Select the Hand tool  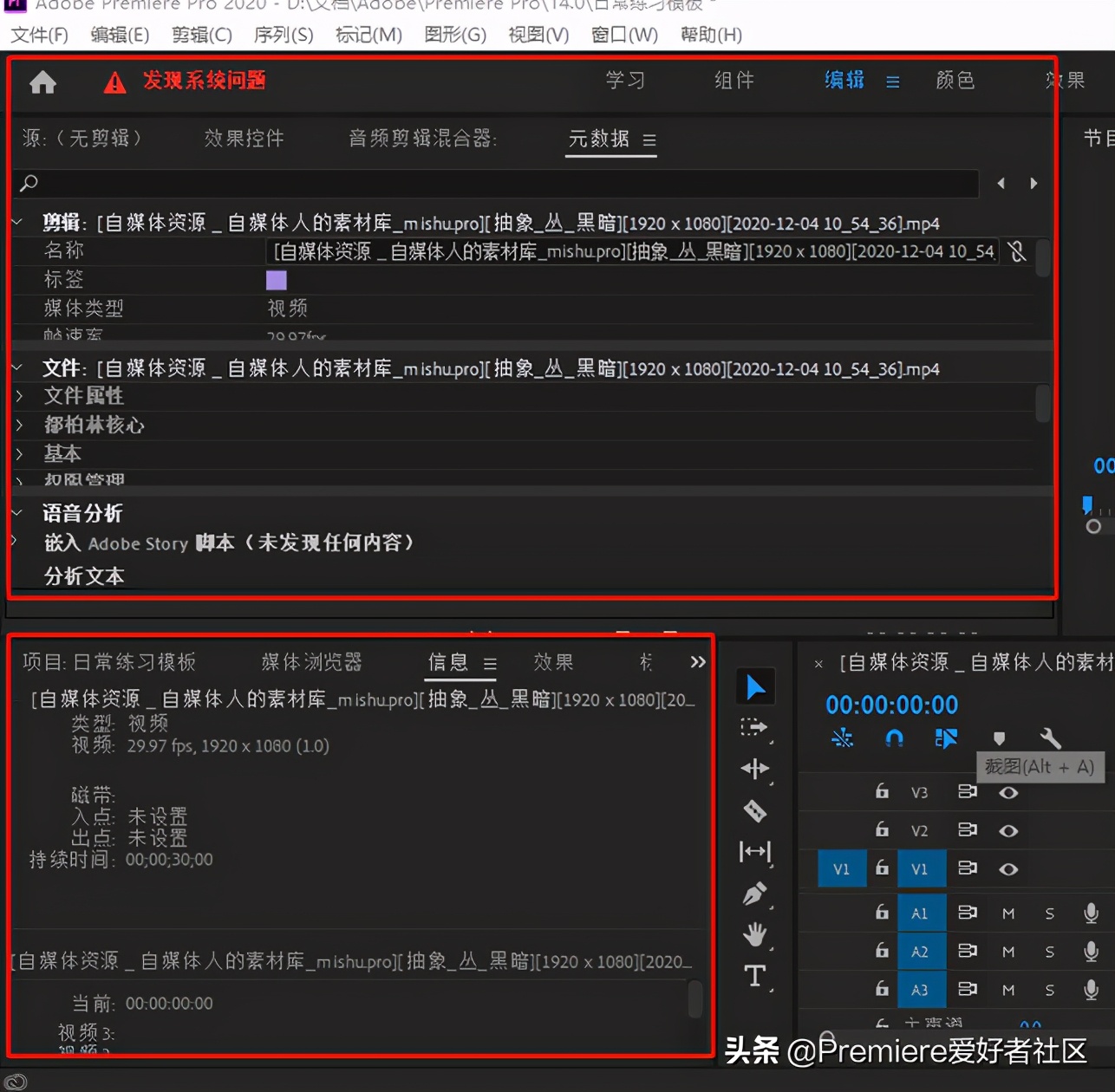754,934
